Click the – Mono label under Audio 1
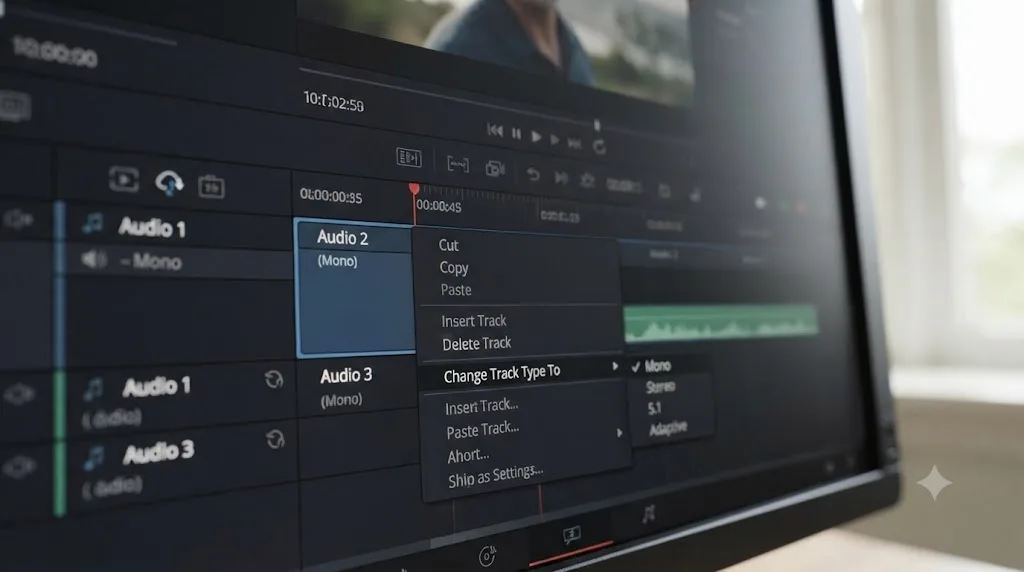This screenshot has width=1024, height=572. [151, 262]
